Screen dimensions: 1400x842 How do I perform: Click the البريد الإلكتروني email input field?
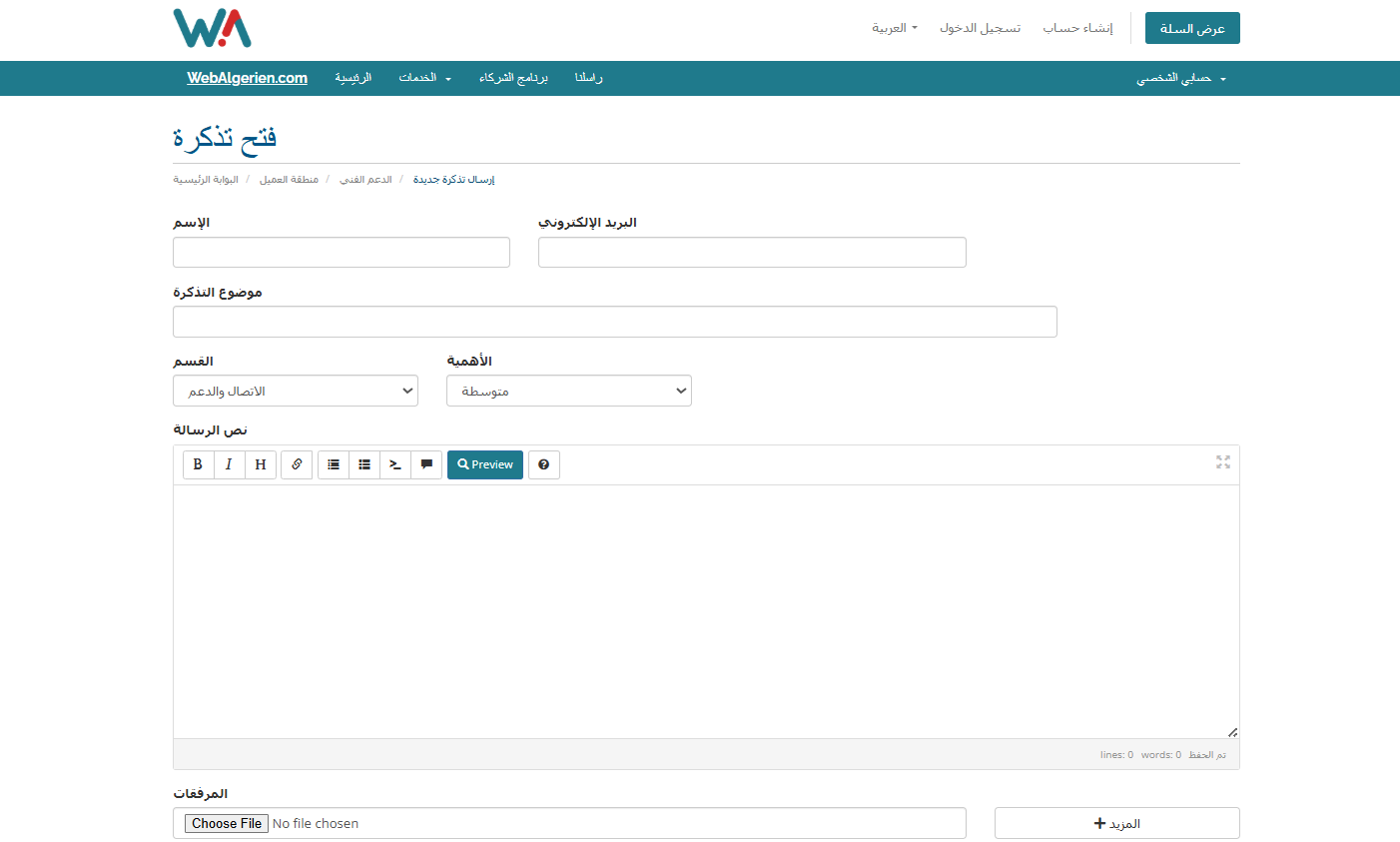click(x=752, y=253)
